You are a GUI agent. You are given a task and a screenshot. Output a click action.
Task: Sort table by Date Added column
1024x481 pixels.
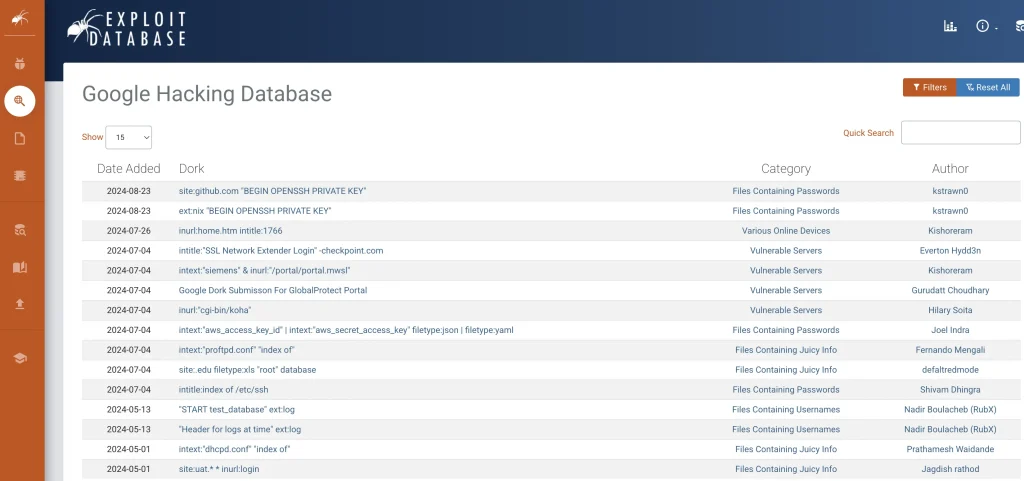pos(128,168)
